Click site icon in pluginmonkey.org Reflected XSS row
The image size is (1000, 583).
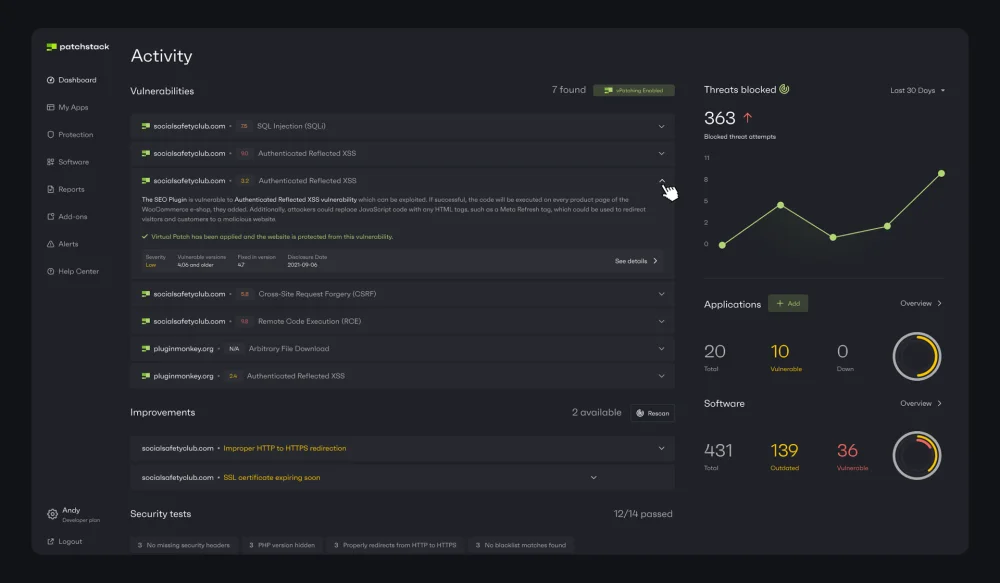(145, 376)
